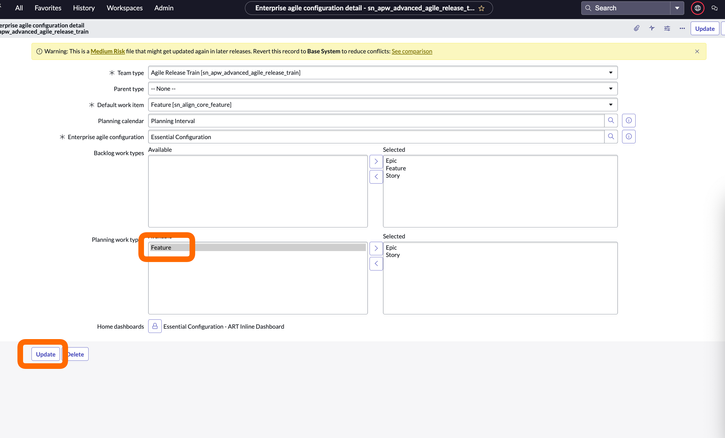
Task: Open the Default work item dropdown
Action: pos(383,105)
